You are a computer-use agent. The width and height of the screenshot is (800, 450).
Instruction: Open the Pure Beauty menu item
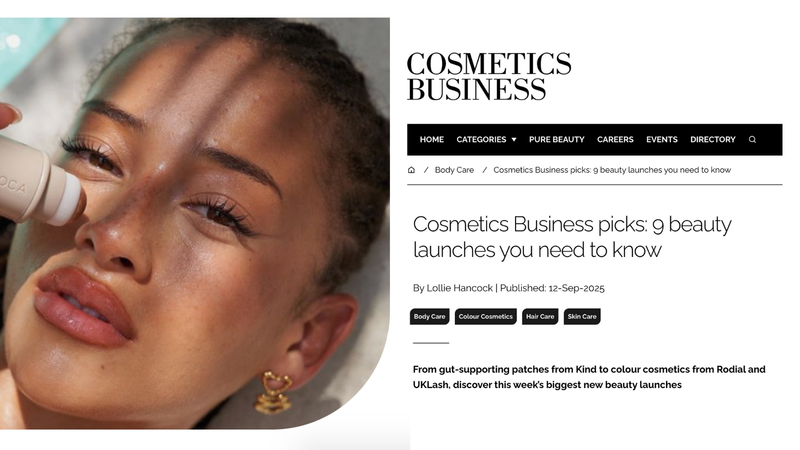557,139
